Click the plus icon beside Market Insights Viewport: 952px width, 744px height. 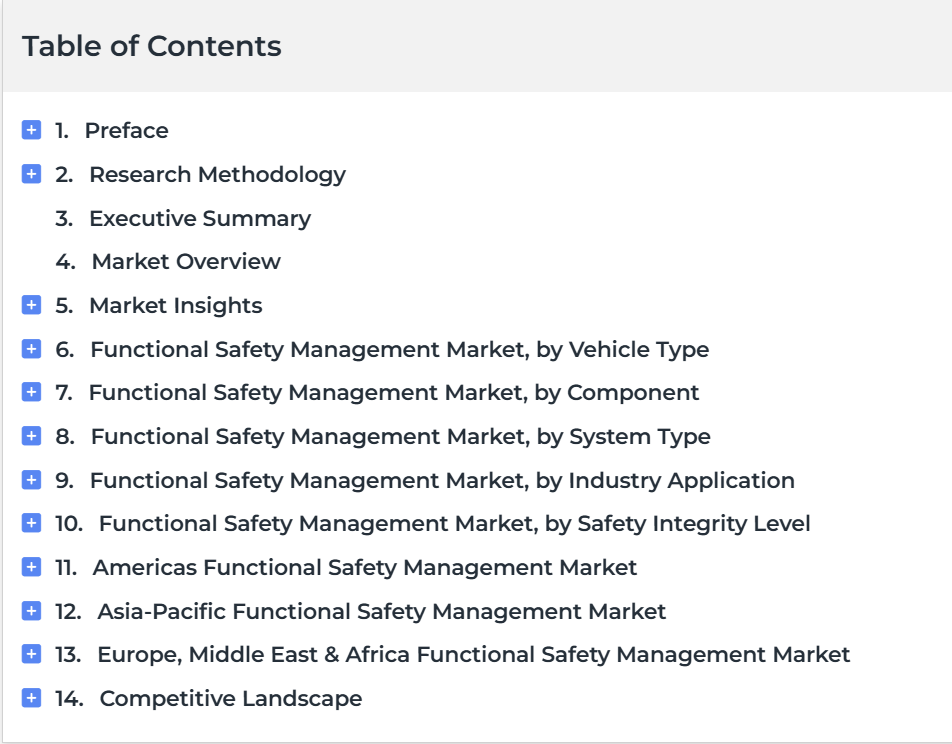(32, 305)
